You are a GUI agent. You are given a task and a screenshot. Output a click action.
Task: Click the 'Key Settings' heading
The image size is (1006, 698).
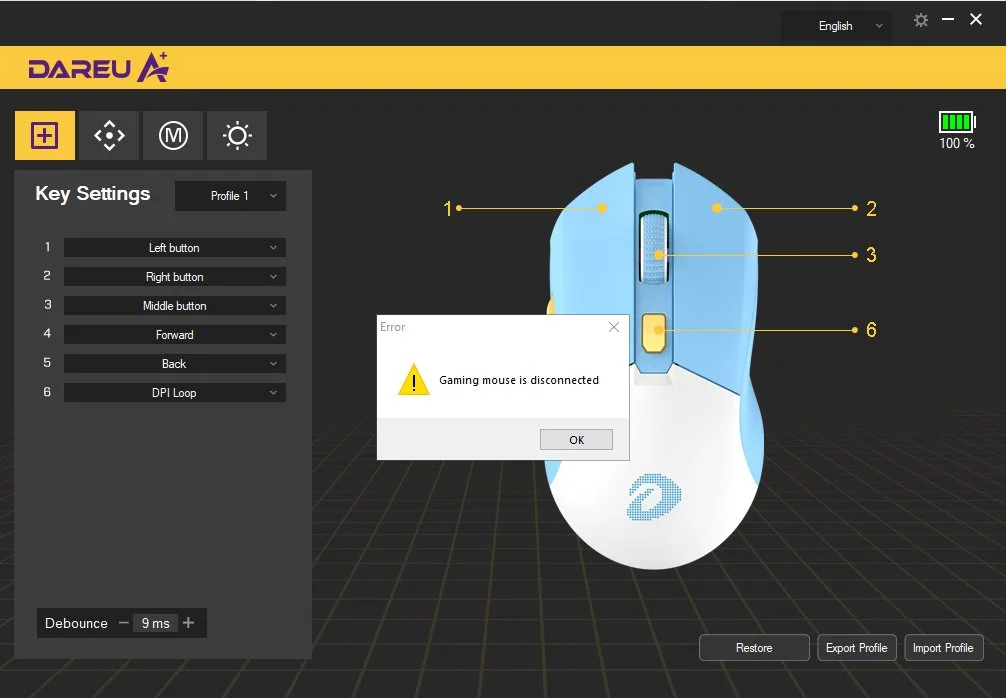click(93, 194)
